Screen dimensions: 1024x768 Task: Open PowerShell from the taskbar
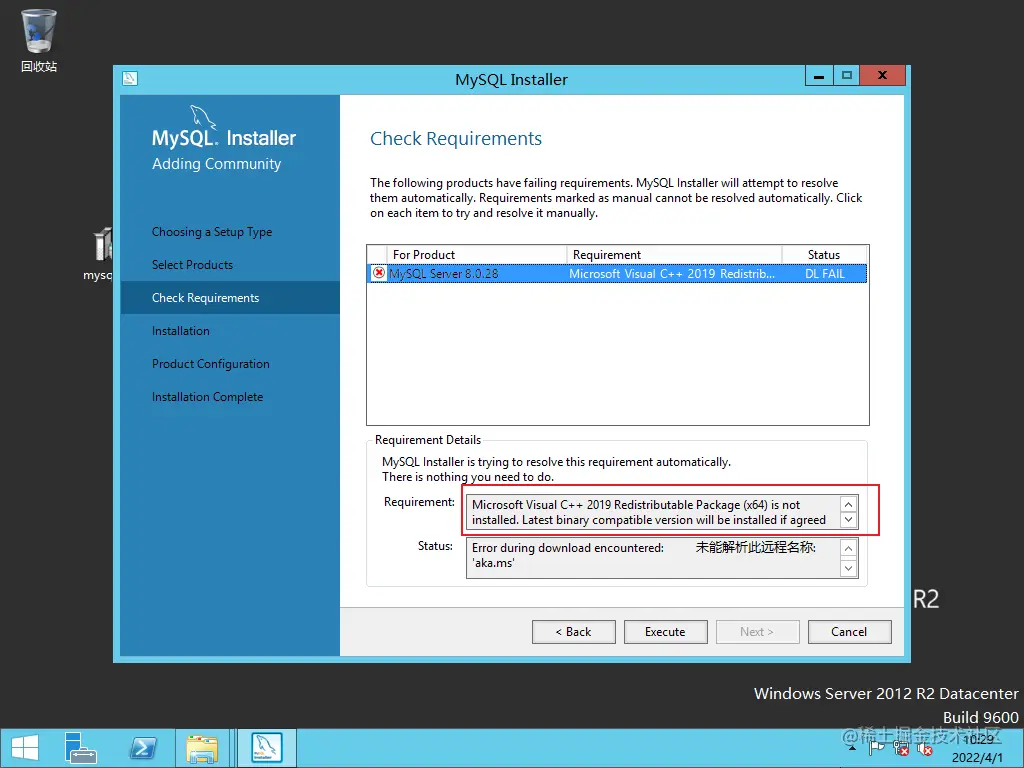click(x=143, y=748)
